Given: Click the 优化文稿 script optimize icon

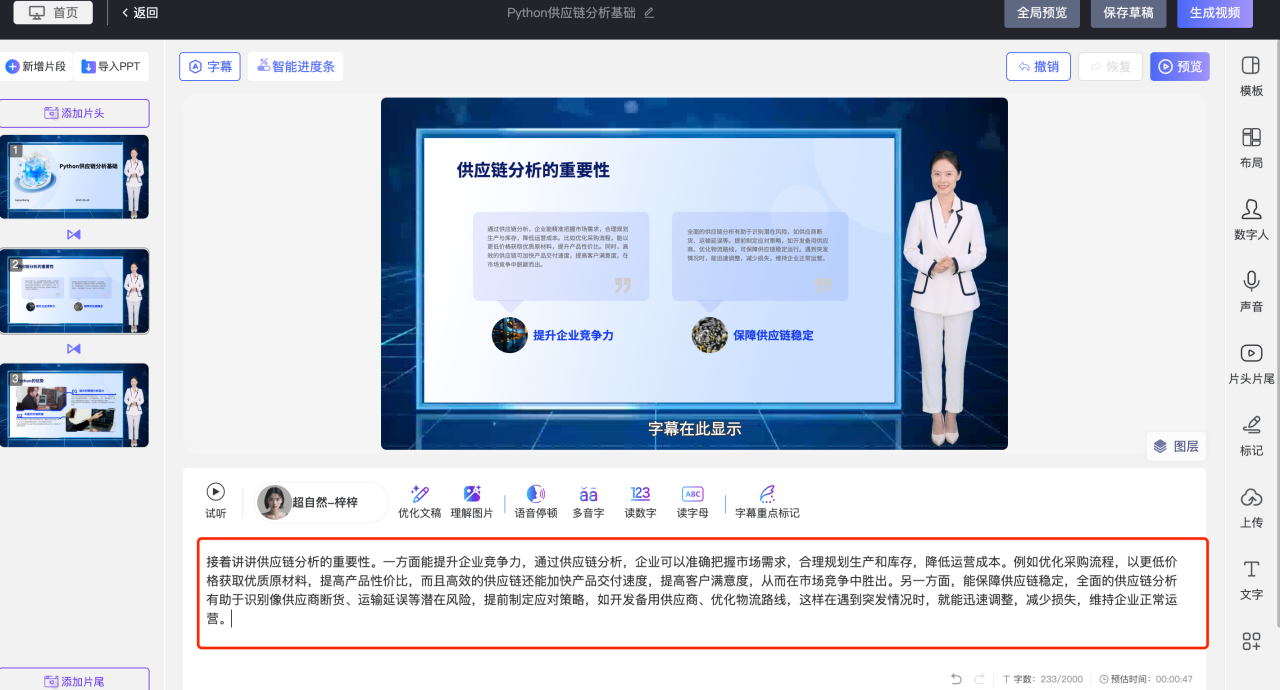Looking at the screenshot, I should pyautogui.click(x=419, y=494).
